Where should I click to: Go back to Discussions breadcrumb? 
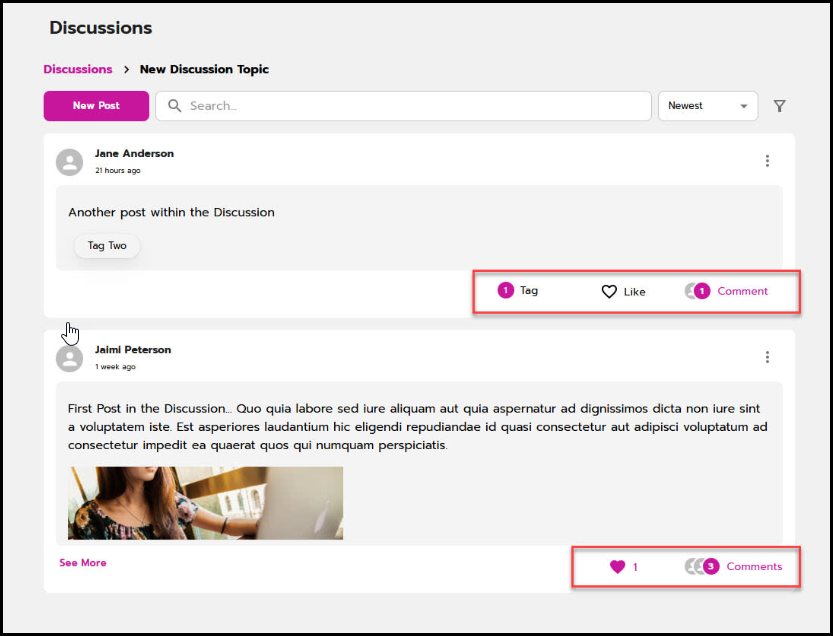point(78,69)
